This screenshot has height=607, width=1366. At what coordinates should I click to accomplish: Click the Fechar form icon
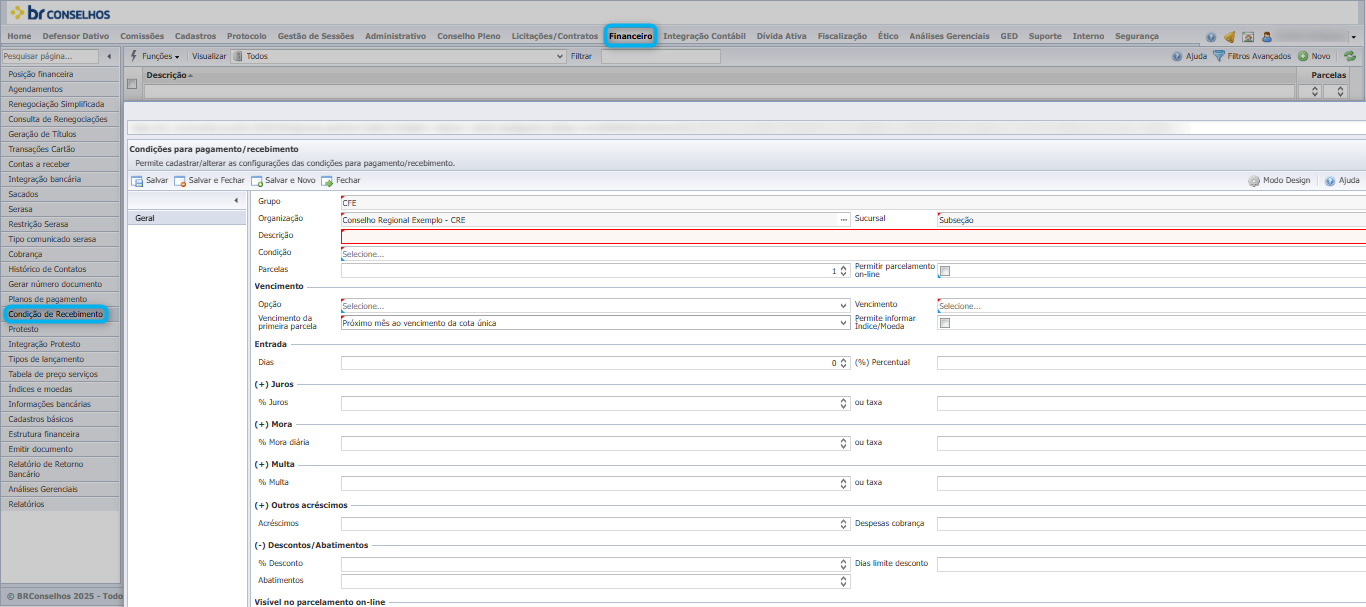point(327,181)
